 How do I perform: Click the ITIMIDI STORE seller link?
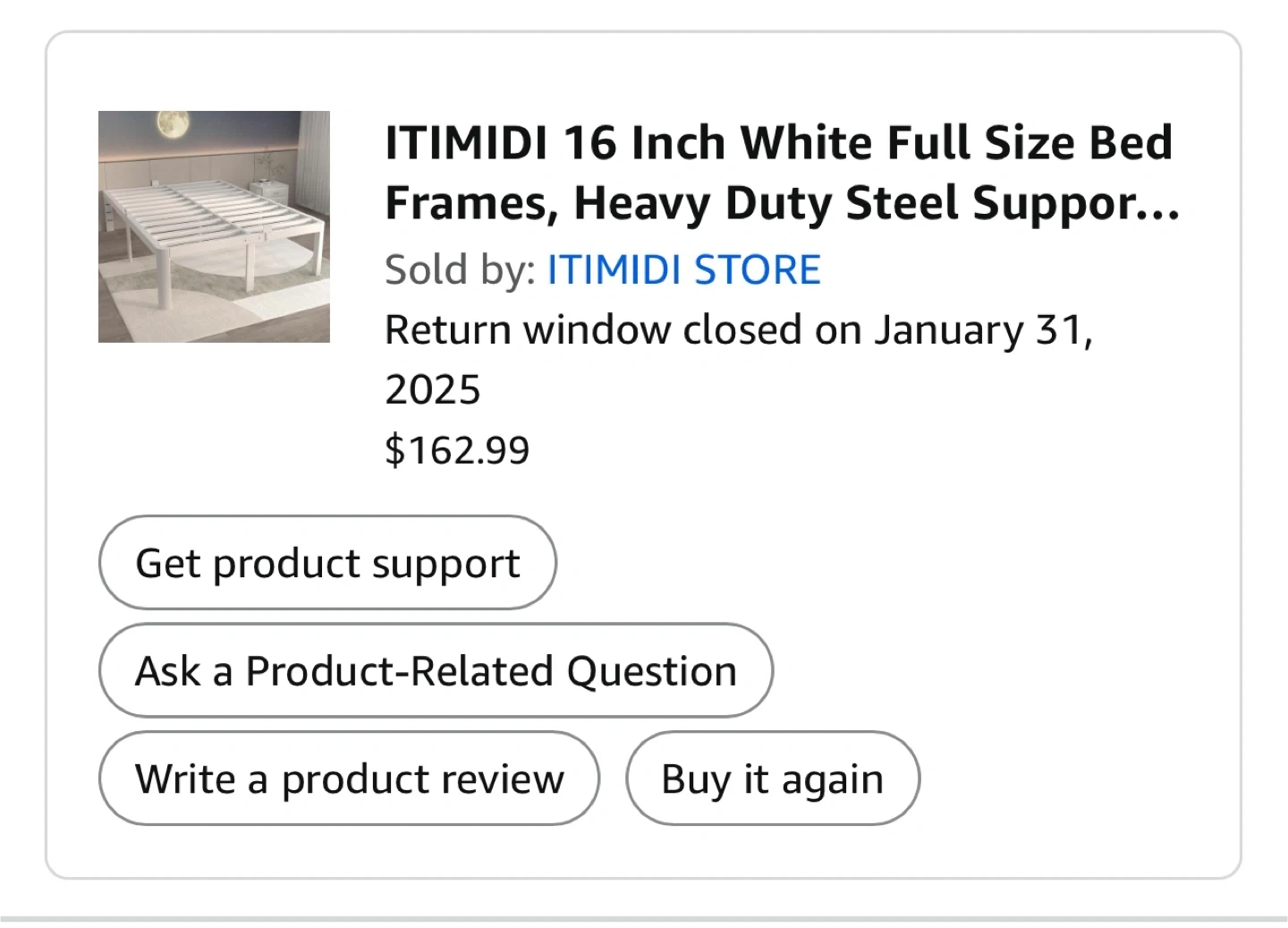[683, 270]
